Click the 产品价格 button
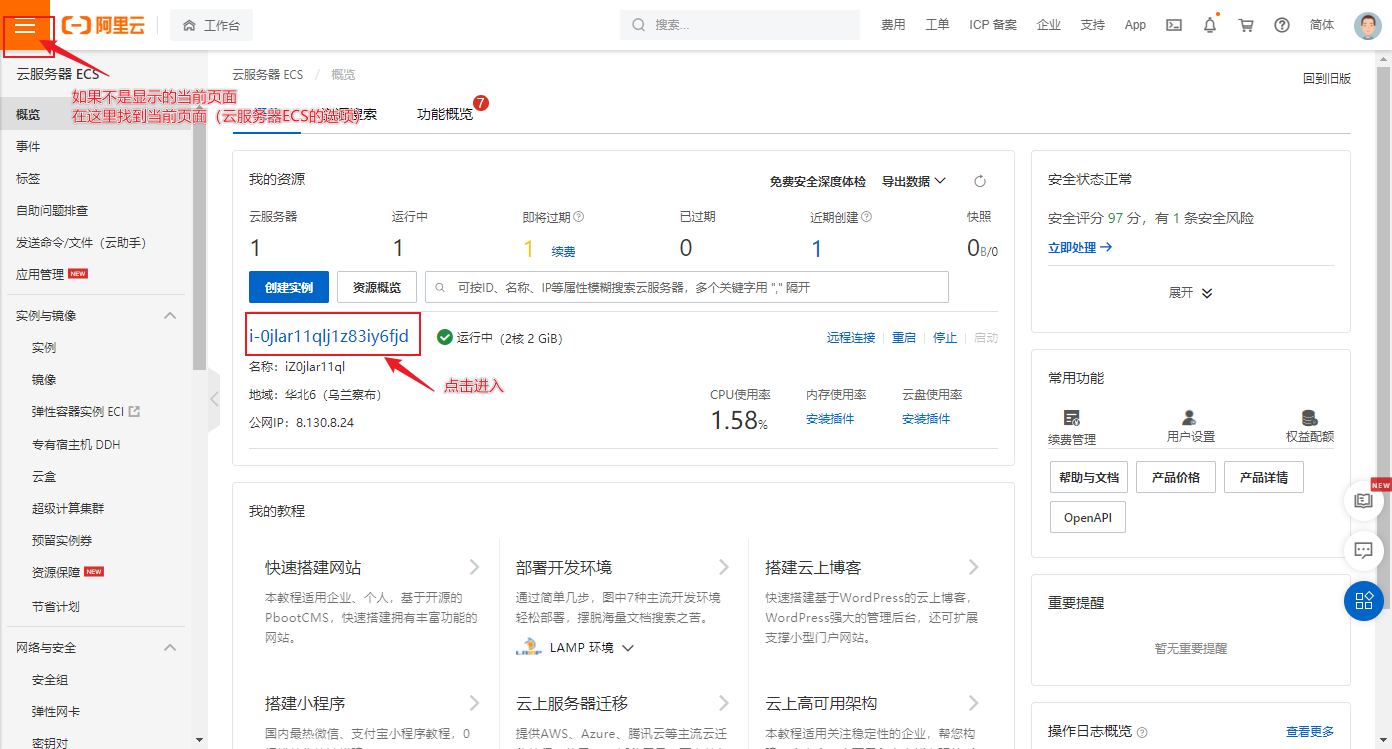1392x749 pixels. 1175,477
